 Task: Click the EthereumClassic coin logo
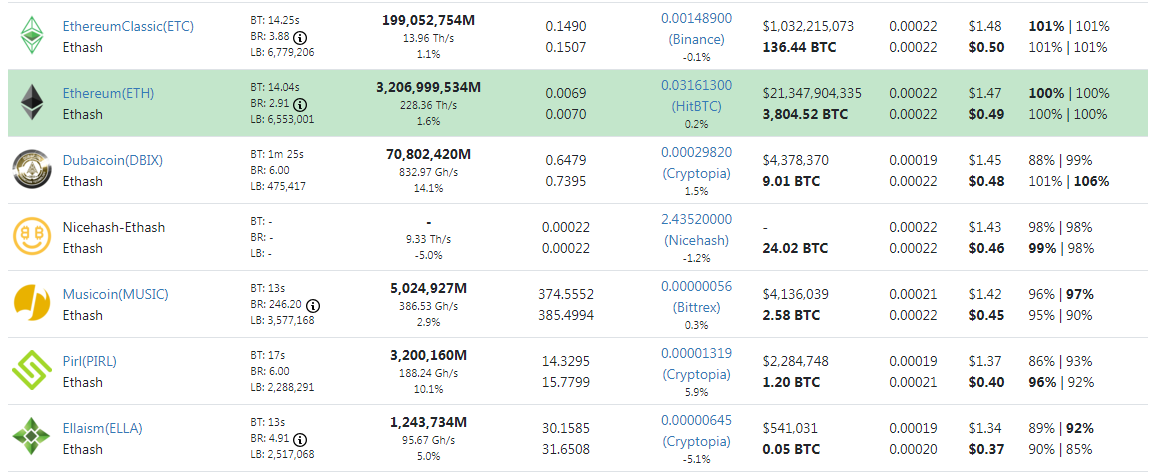pyautogui.click(x=32, y=35)
